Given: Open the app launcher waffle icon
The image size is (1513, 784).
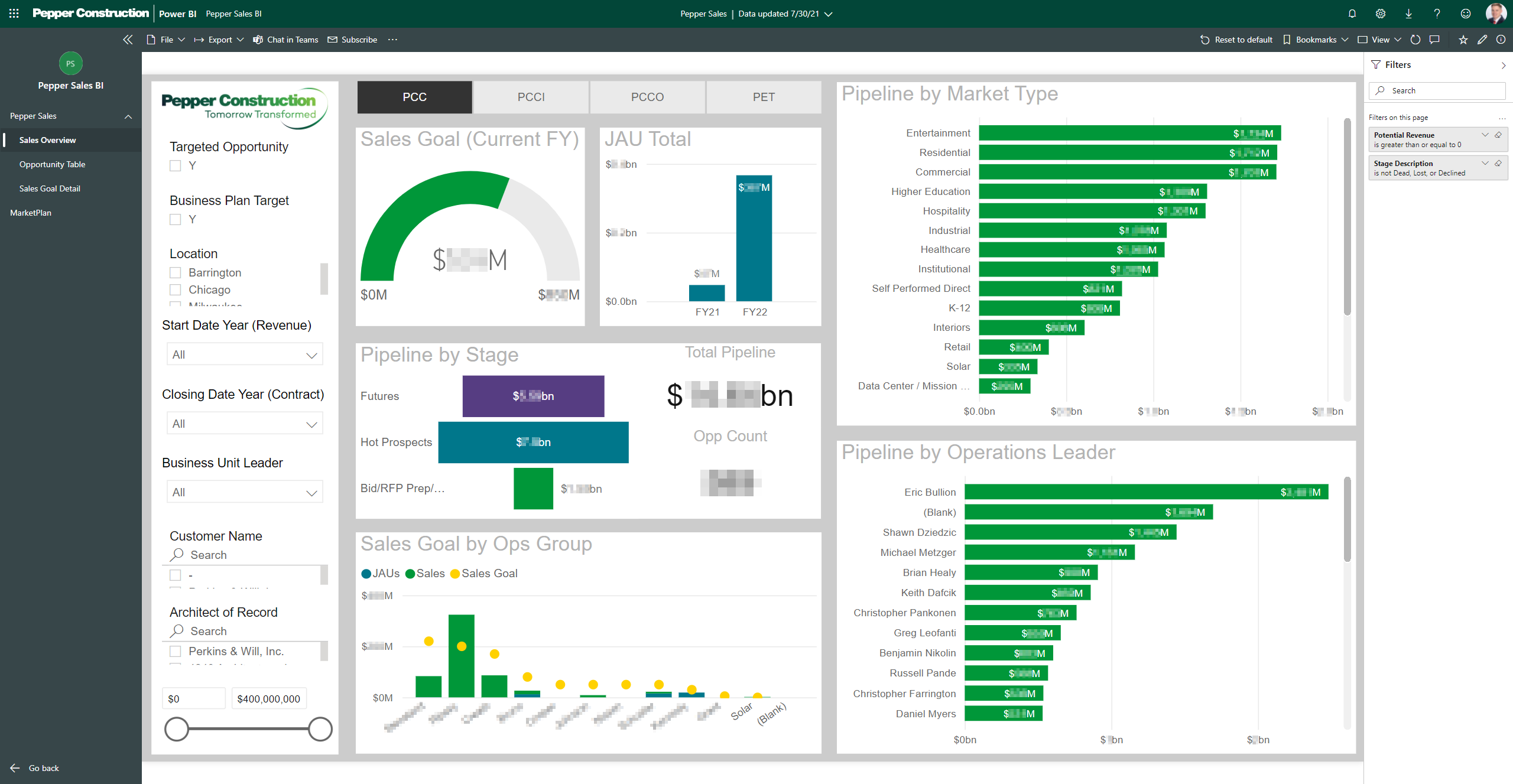Looking at the screenshot, I should tap(14, 13).
